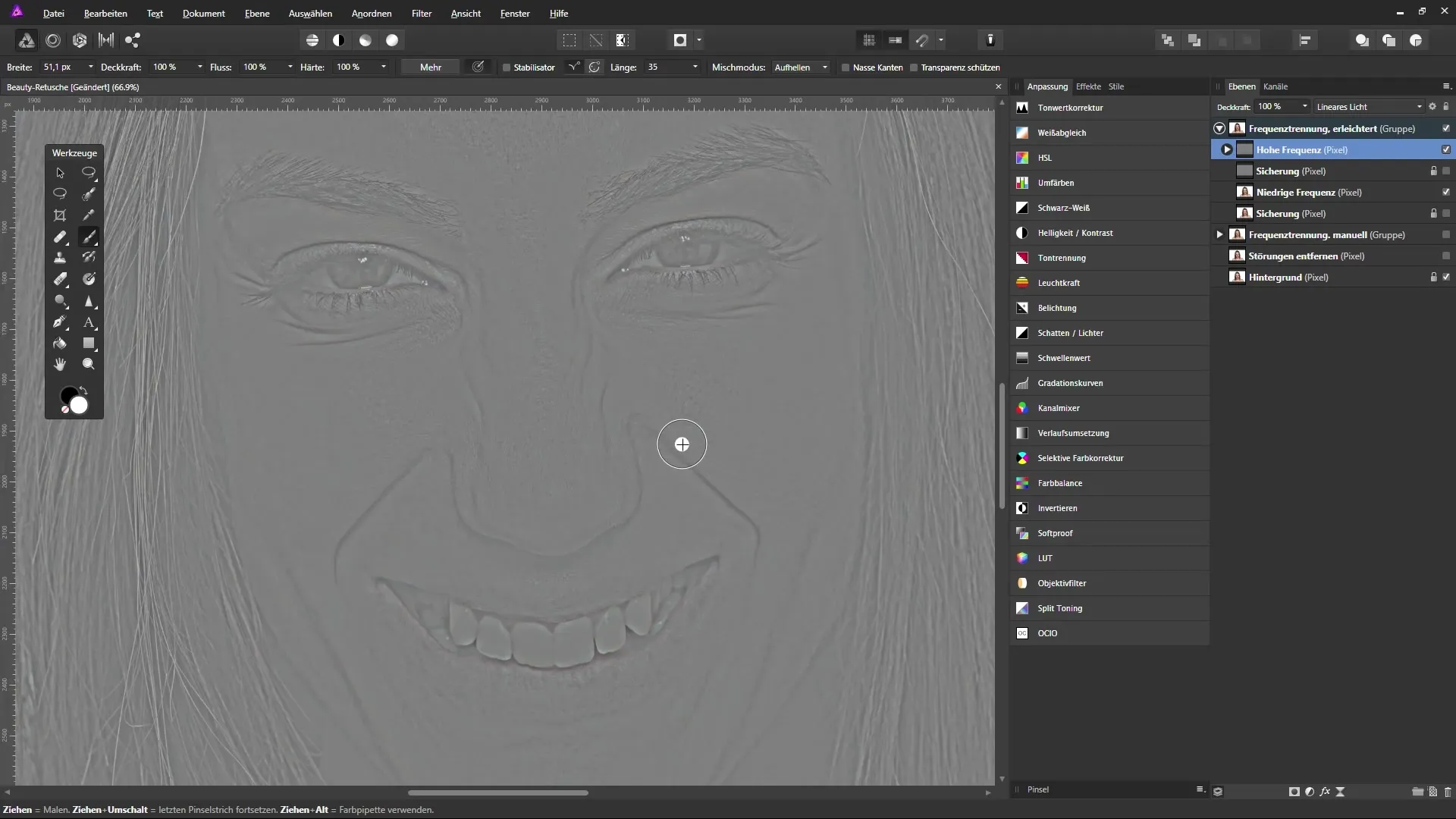Screen dimensions: 1456x819
Task: Select the Crop tool in Werkzeuge
Action: click(60, 215)
